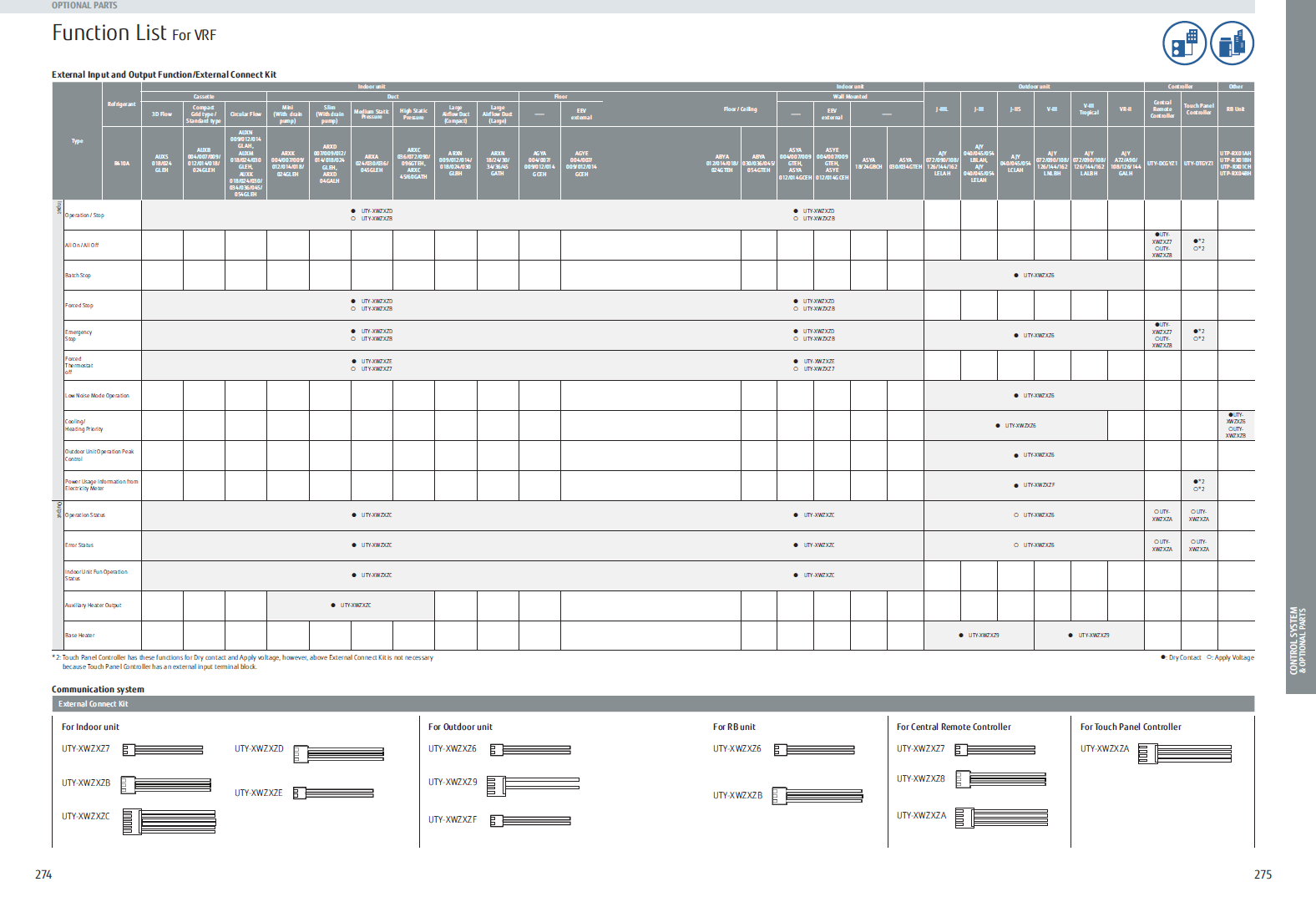Click the 'R410A' refrigerant cell
1316x902 pixels.
(x=122, y=164)
